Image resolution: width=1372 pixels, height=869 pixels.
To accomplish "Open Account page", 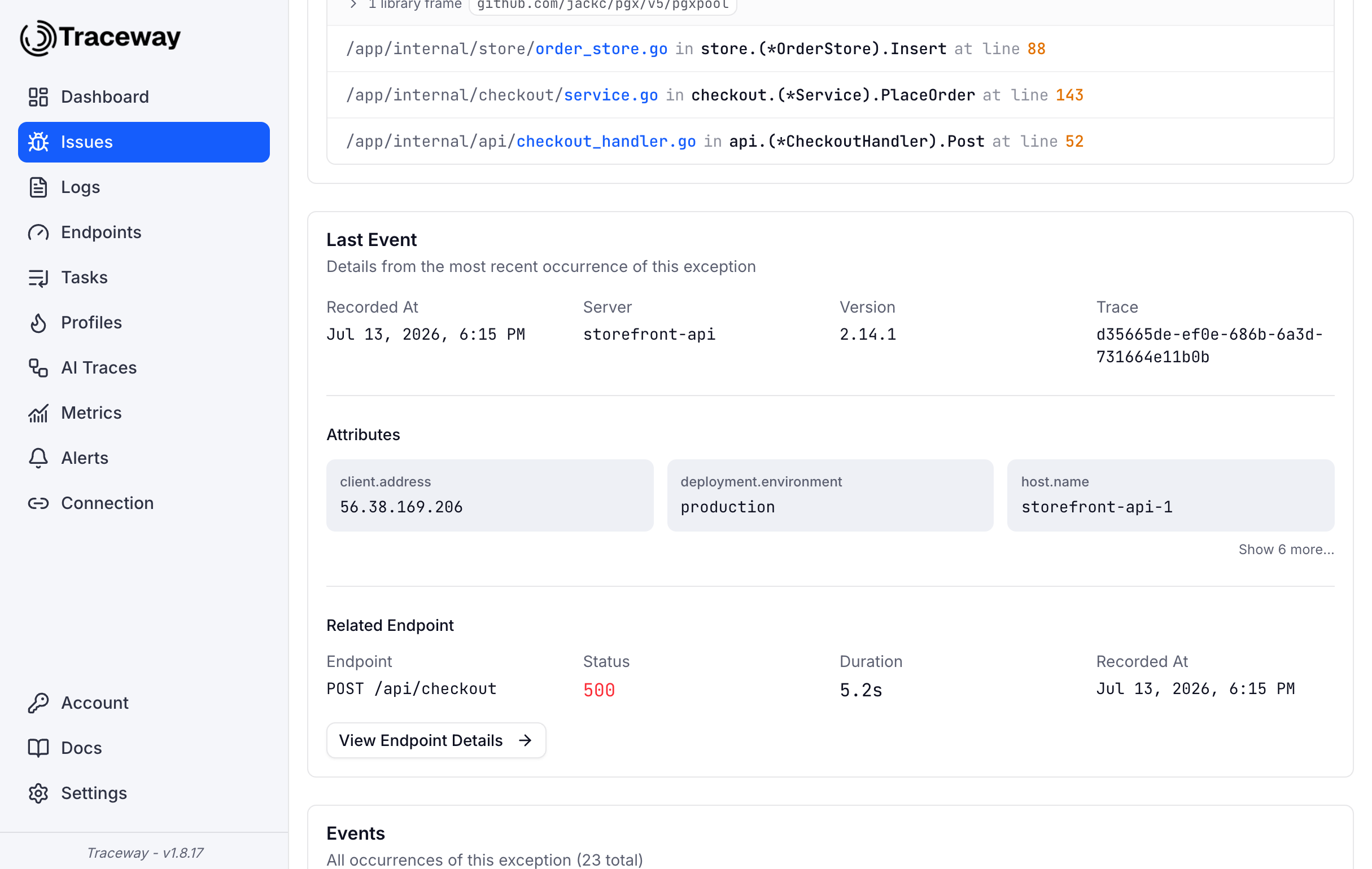I will [143, 703].
